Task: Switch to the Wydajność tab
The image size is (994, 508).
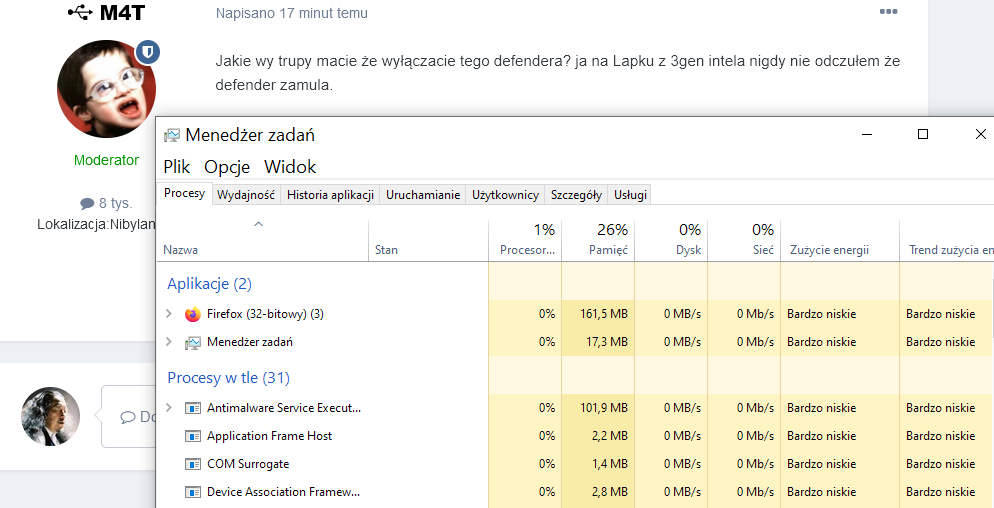Action: [x=246, y=195]
